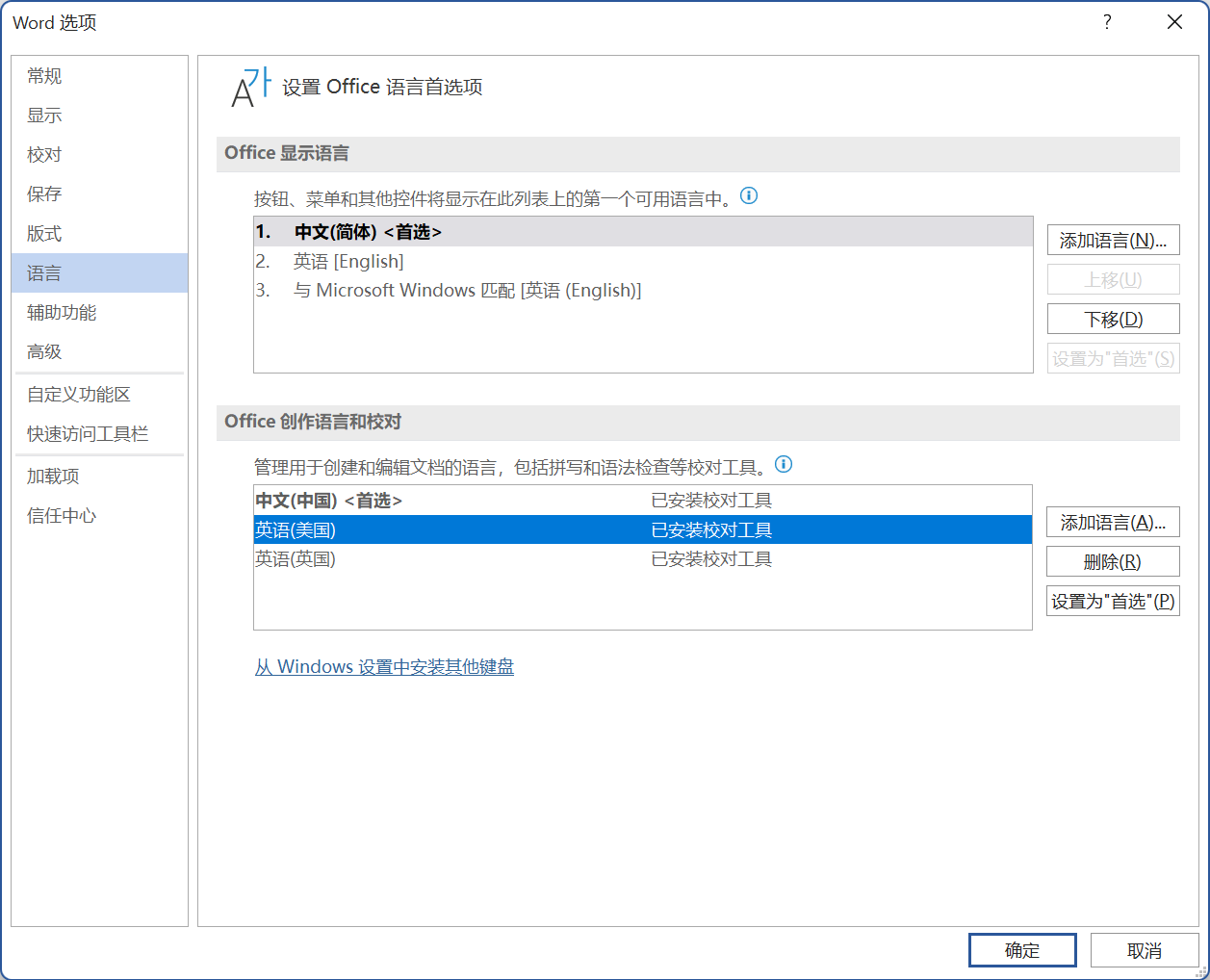The height and width of the screenshot is (980, 1210).
Task: Open the 校对 options page
Action: coord(44,155)
